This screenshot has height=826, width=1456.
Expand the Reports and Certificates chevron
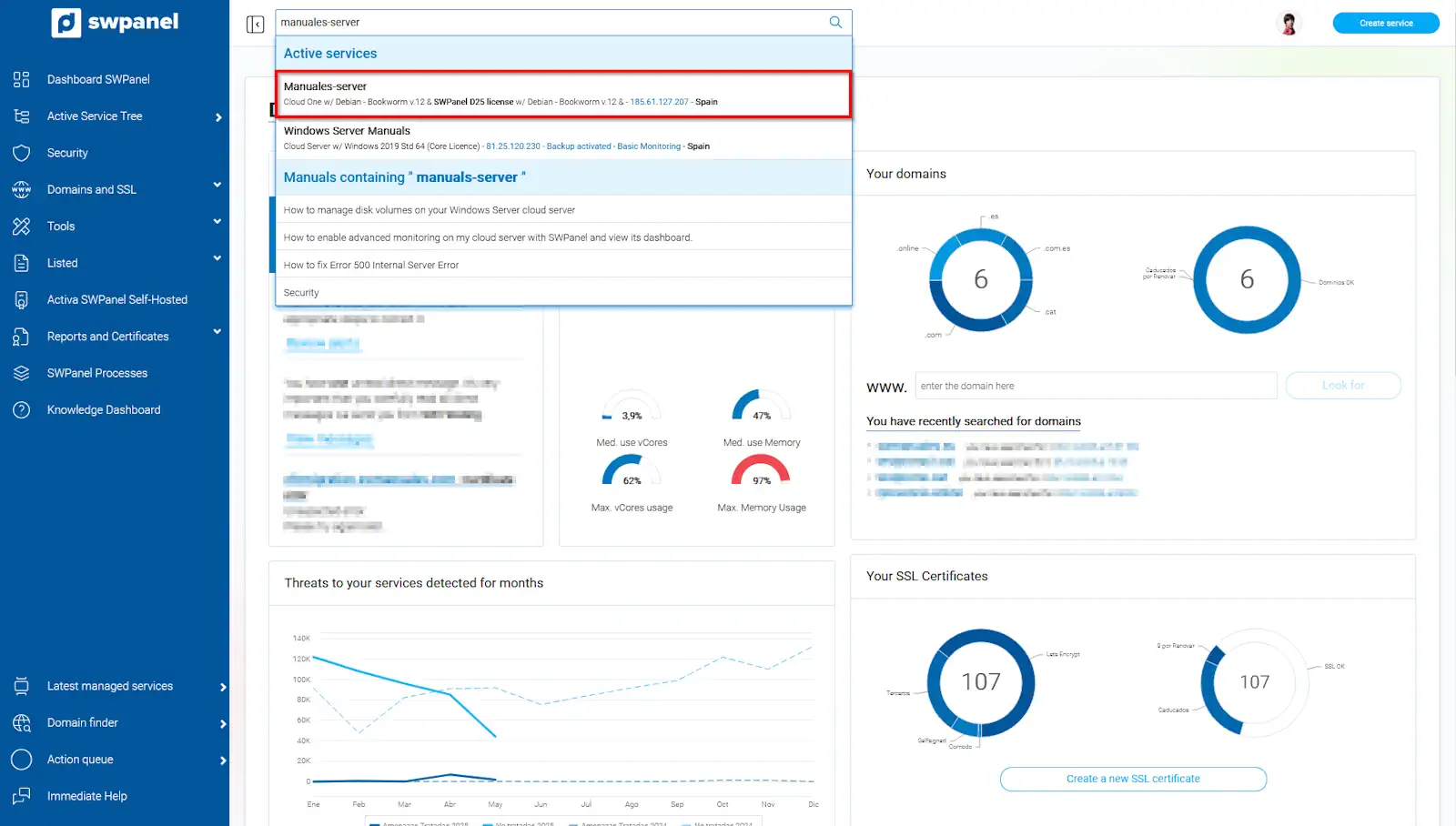(217, 331)
